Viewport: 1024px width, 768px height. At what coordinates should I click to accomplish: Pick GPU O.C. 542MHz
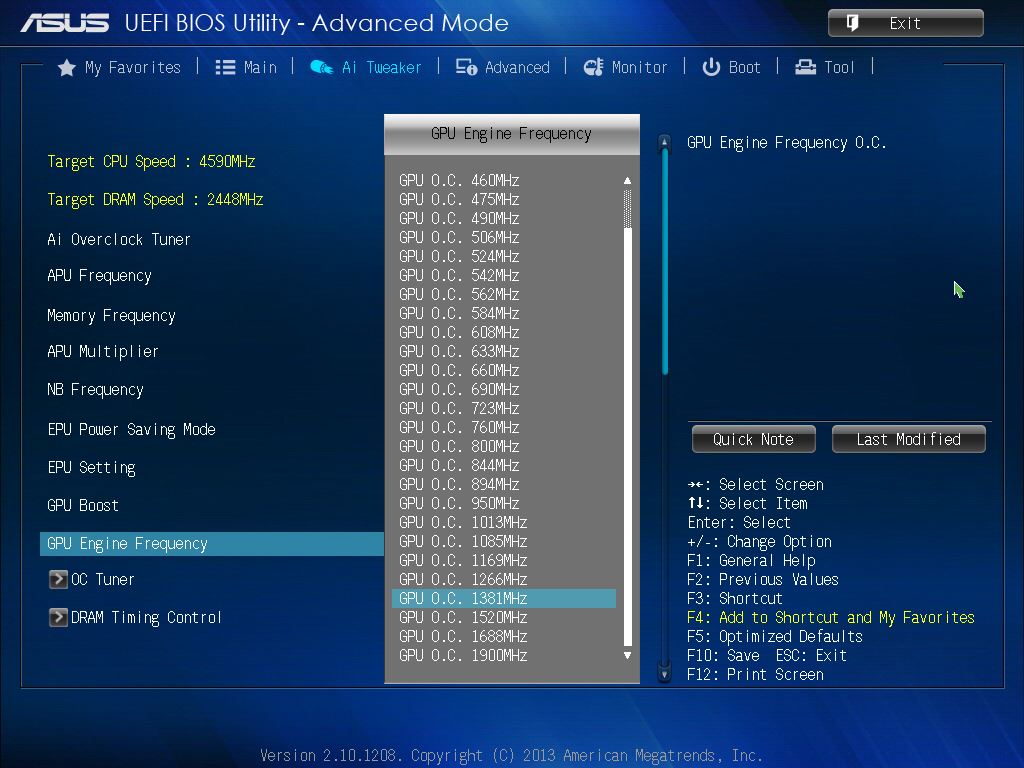coord(459,275)
